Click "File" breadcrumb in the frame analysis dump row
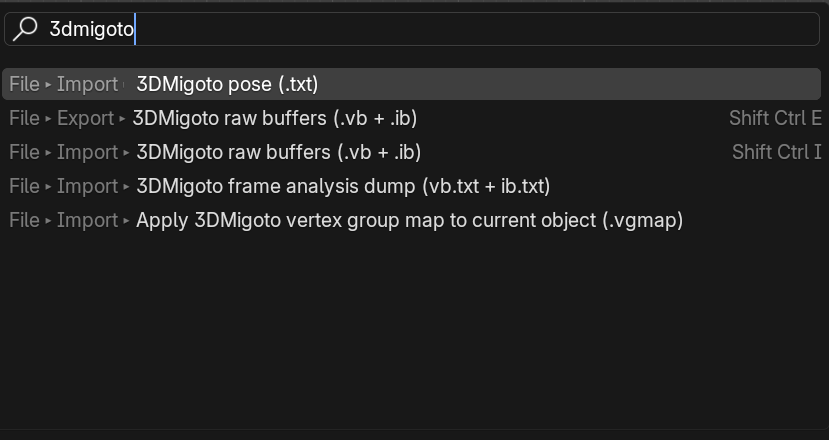Screen dimensions: 829x440 tap(24, 186)
